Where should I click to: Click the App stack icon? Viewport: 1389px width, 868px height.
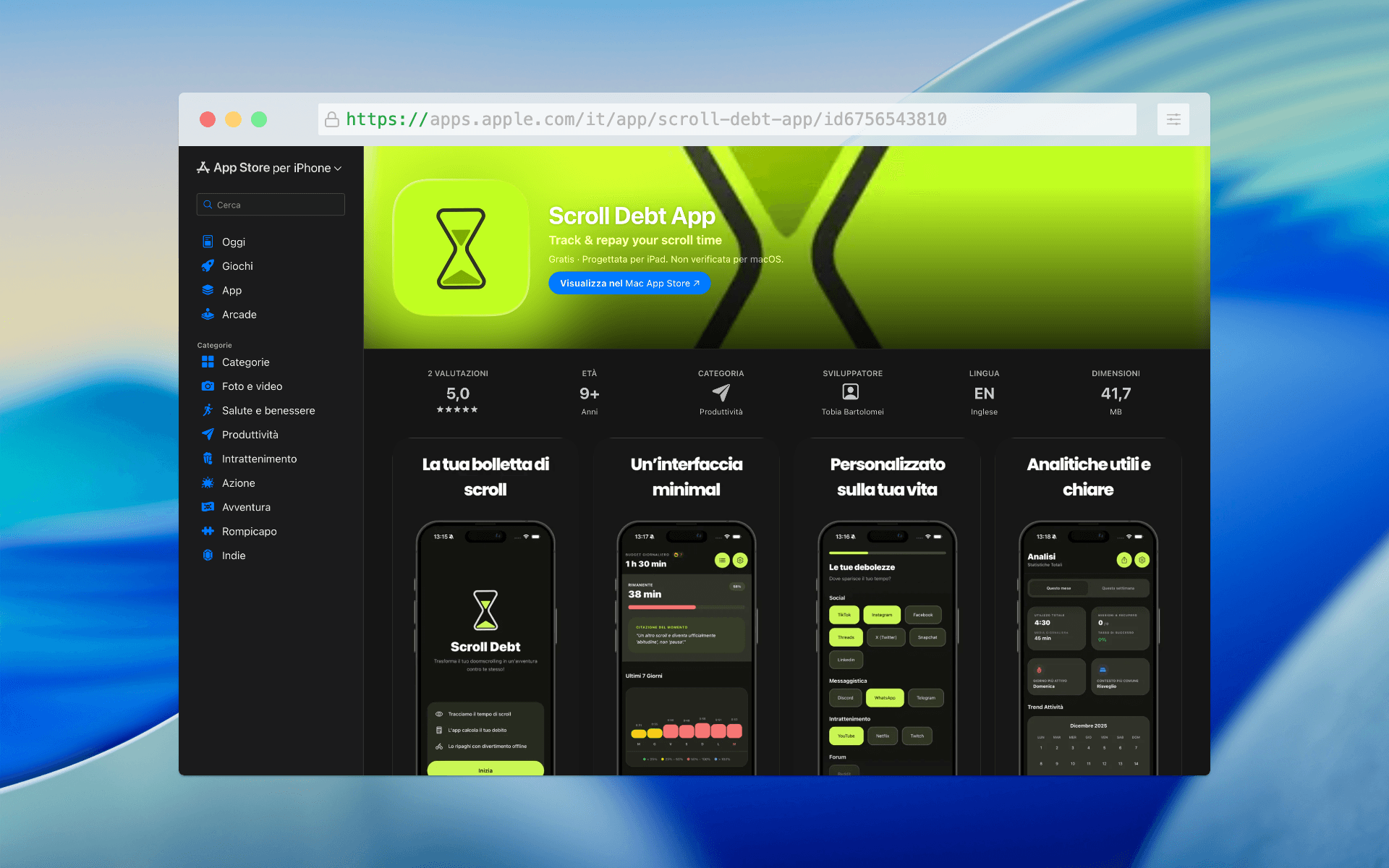pos(208,290)
